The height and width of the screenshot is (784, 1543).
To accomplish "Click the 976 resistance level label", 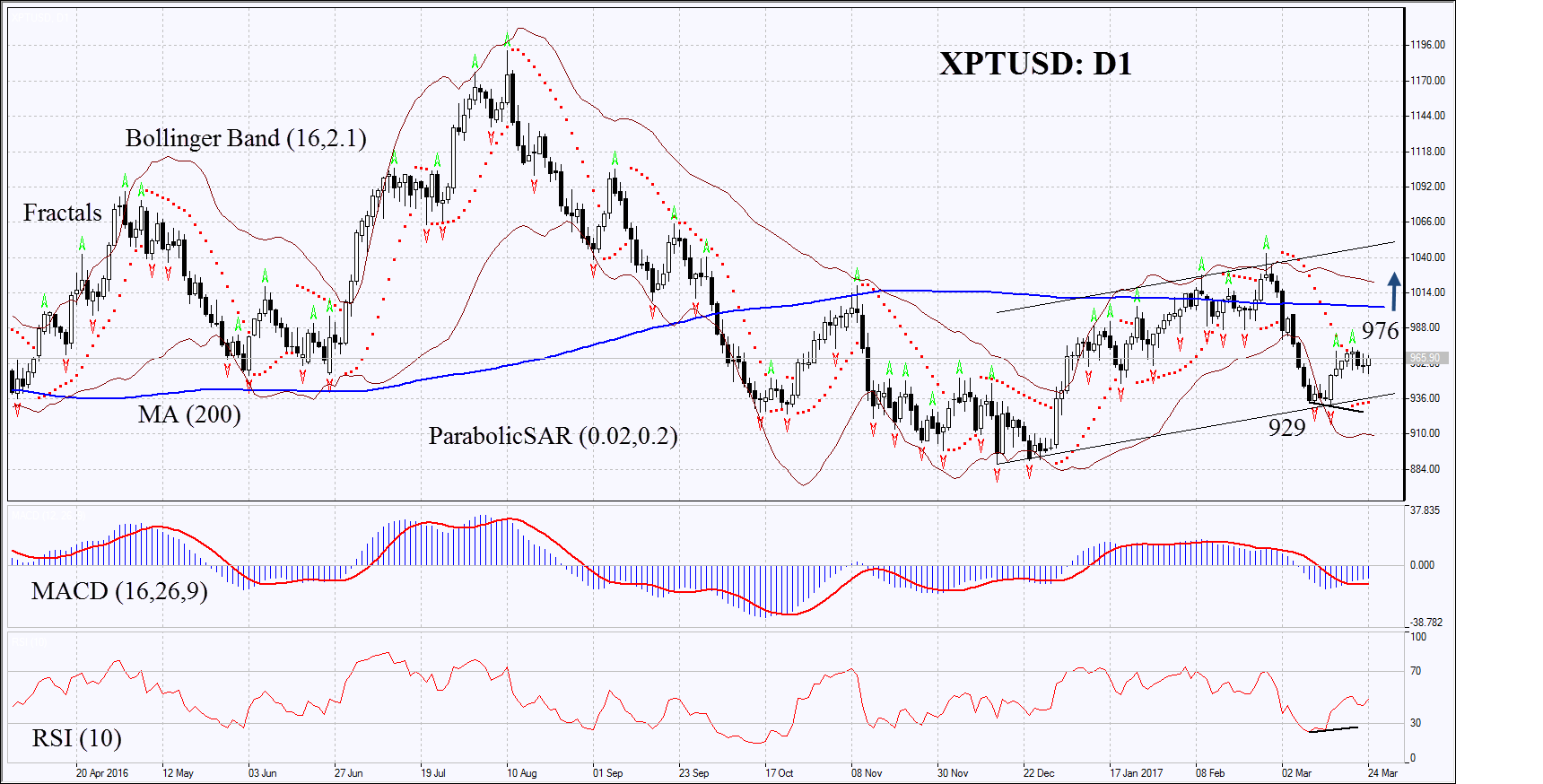I will [1380, 331].
